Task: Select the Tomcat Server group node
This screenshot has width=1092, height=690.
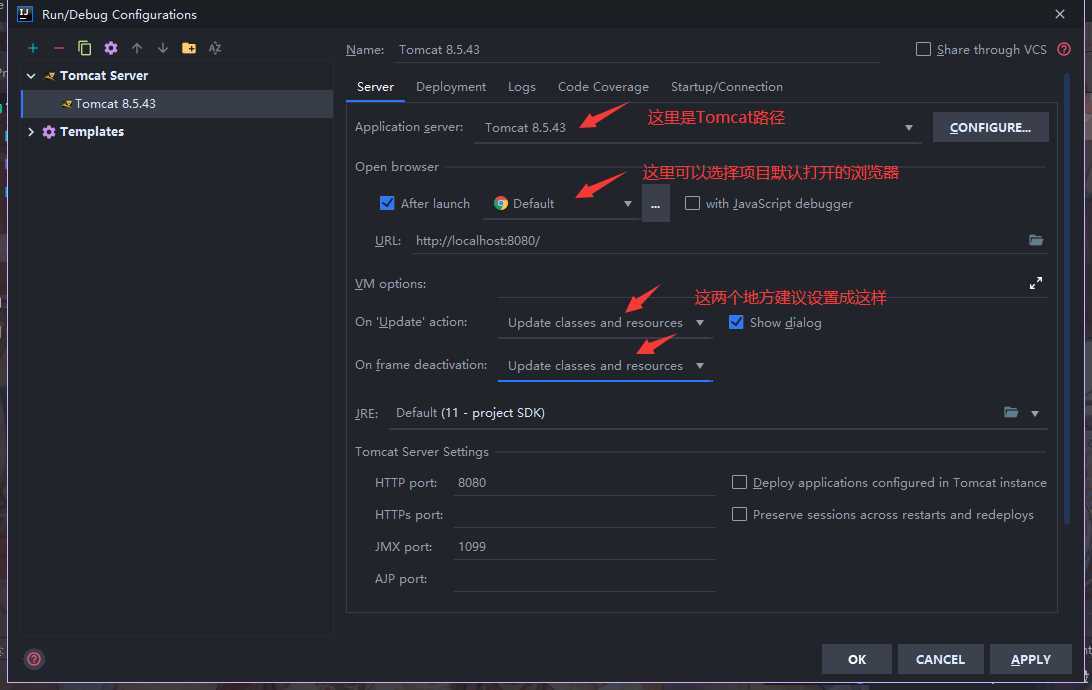Action: click(104, 75)
